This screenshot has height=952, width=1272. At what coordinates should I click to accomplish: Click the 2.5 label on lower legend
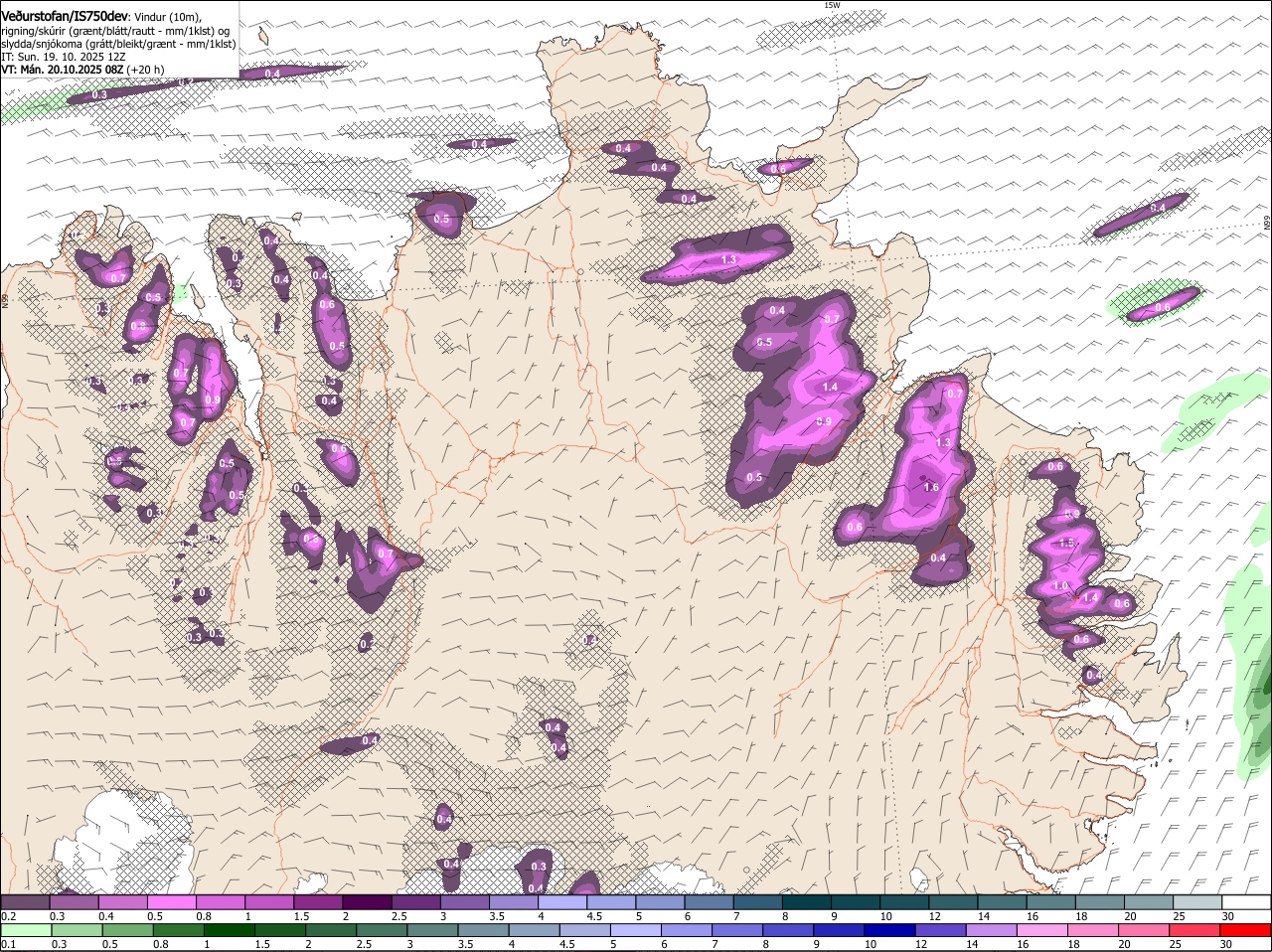(364, 944)
